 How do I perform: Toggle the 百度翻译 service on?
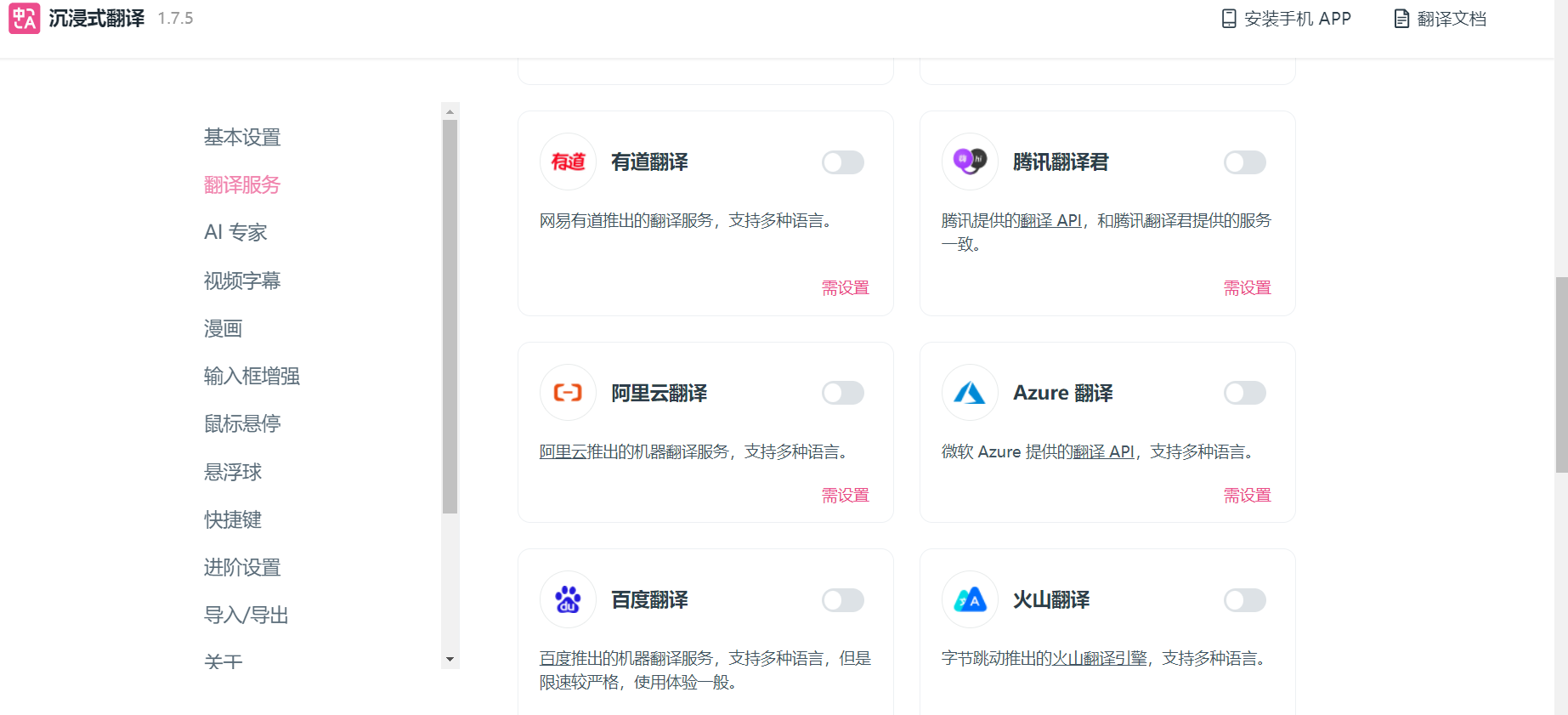click(843, 600)
